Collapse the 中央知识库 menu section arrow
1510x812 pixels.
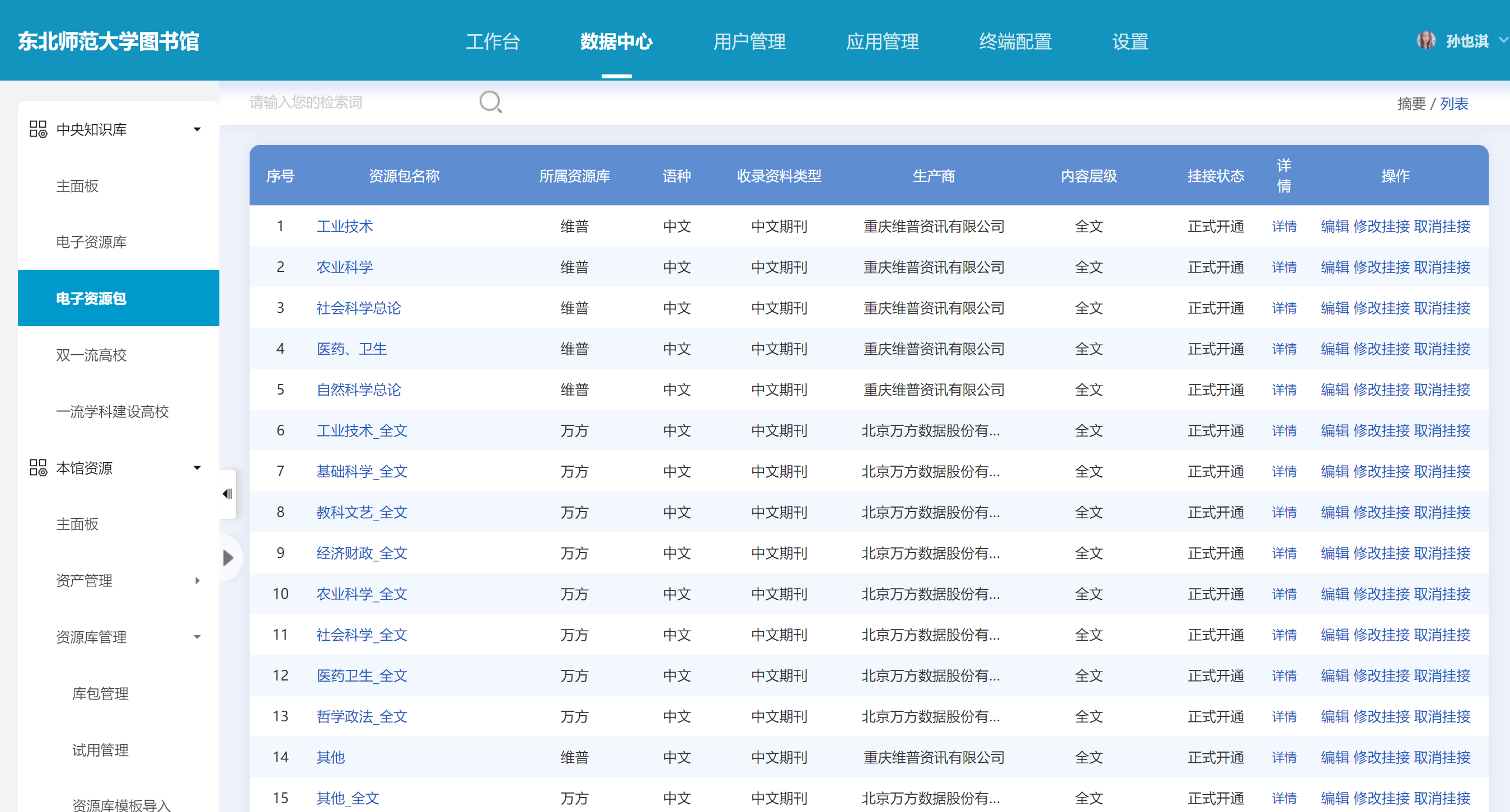197,129
